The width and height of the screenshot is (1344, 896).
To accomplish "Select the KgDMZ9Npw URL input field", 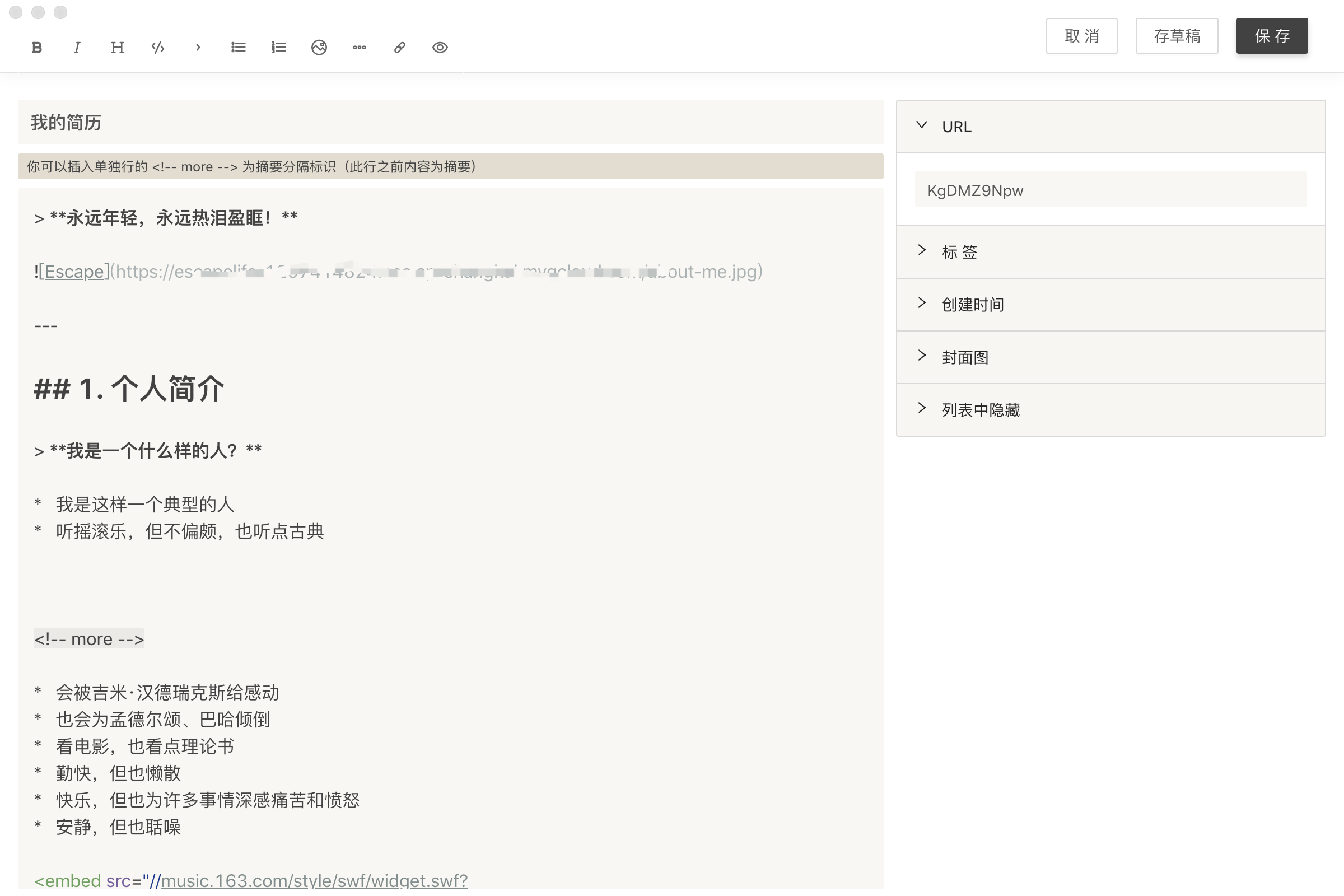I will tap(1110, 190).
